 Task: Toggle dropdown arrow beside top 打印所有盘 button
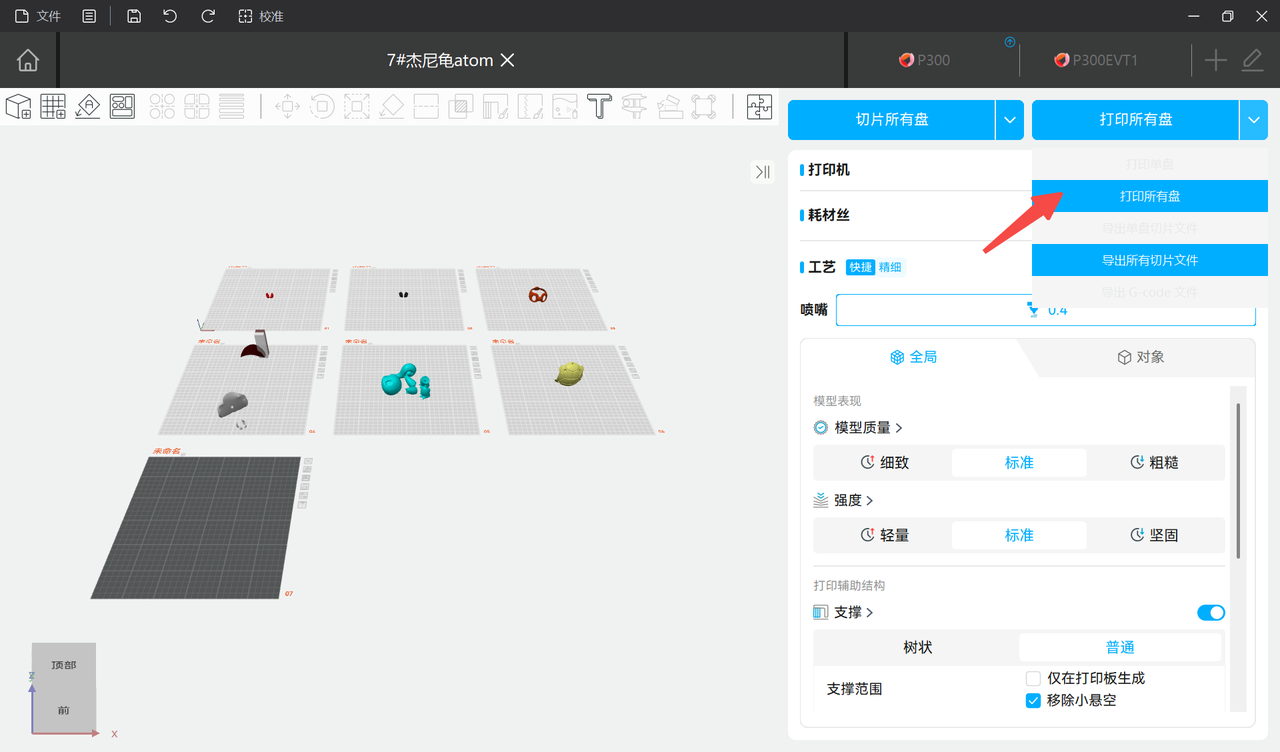[1254, 120]
